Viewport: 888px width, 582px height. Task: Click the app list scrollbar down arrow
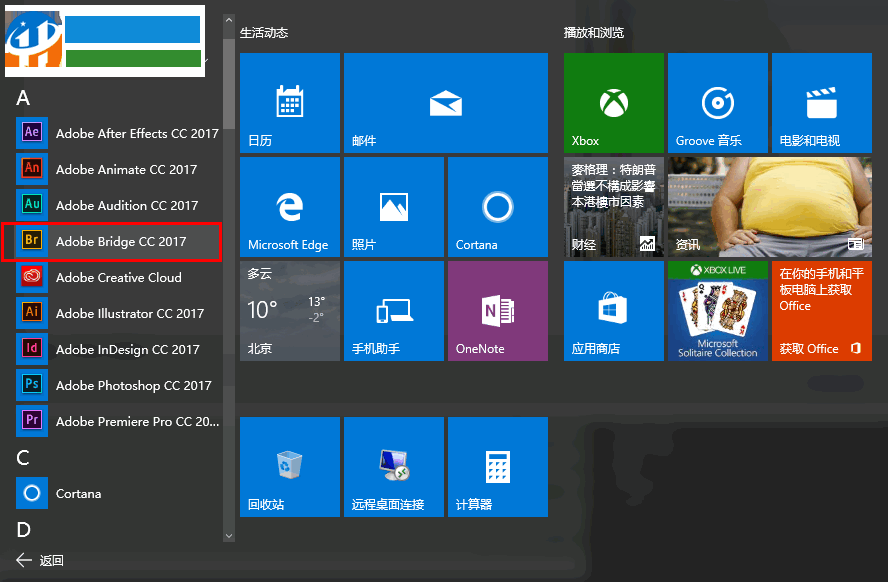coord(229,536)
